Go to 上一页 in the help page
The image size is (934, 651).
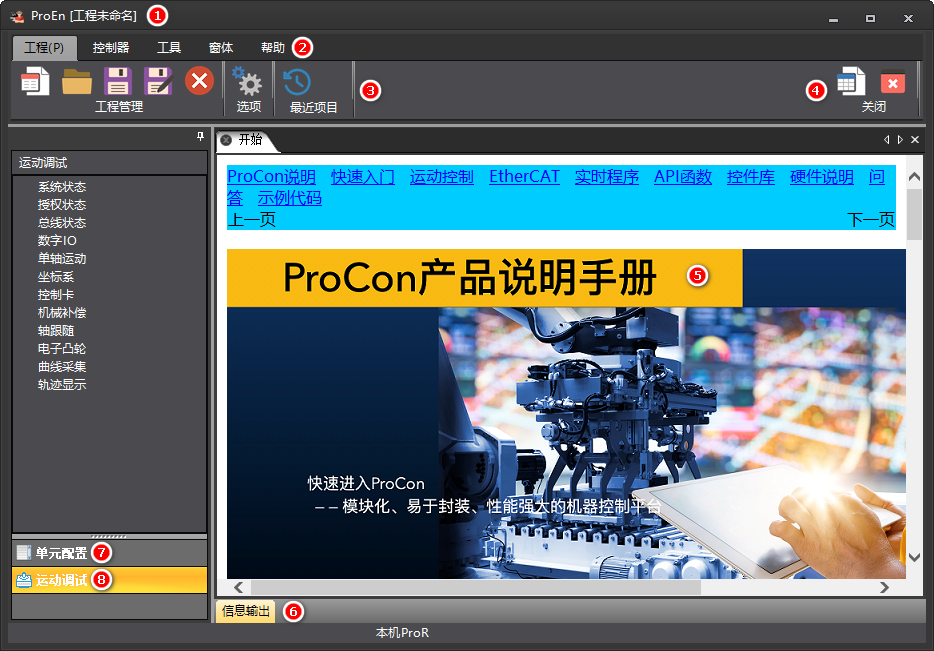(x=251, y=220)
